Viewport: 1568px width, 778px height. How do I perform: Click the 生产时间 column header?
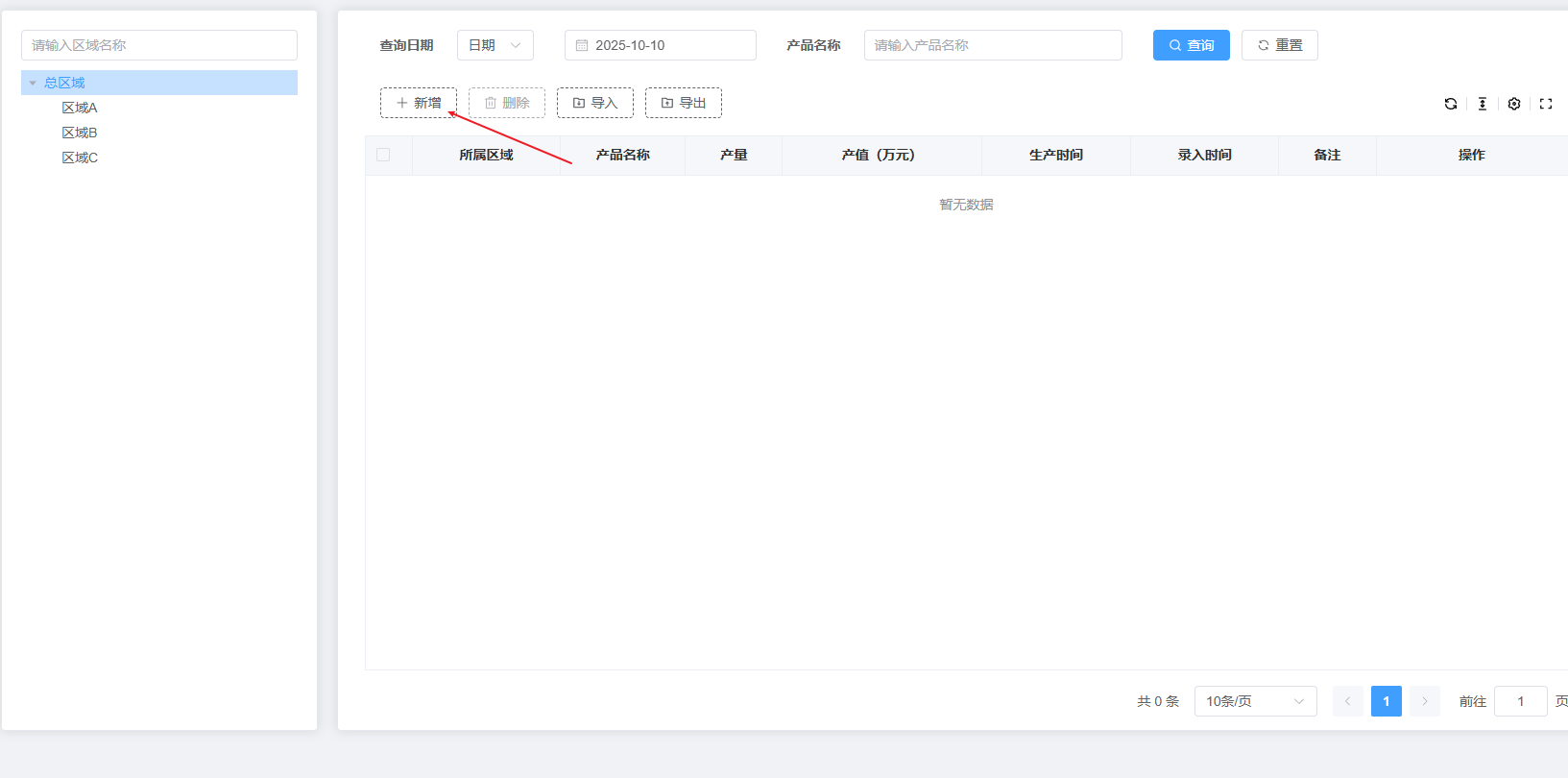(1056, 155)
